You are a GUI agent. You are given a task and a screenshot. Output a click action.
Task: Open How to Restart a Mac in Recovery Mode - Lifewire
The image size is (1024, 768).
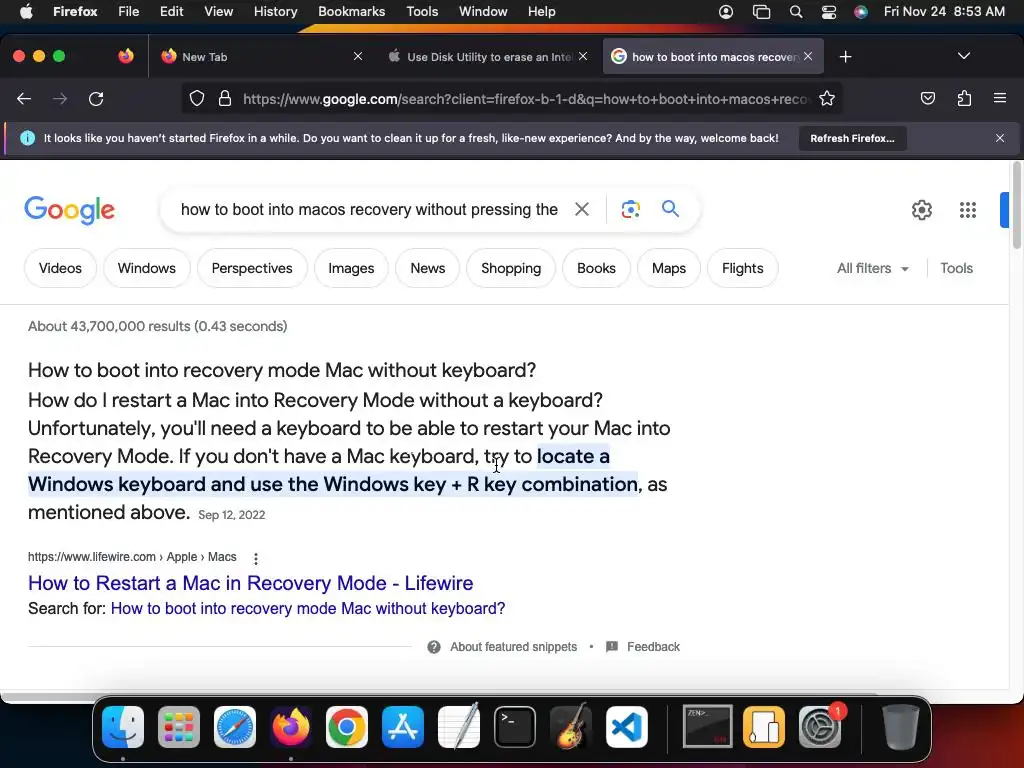251,583
